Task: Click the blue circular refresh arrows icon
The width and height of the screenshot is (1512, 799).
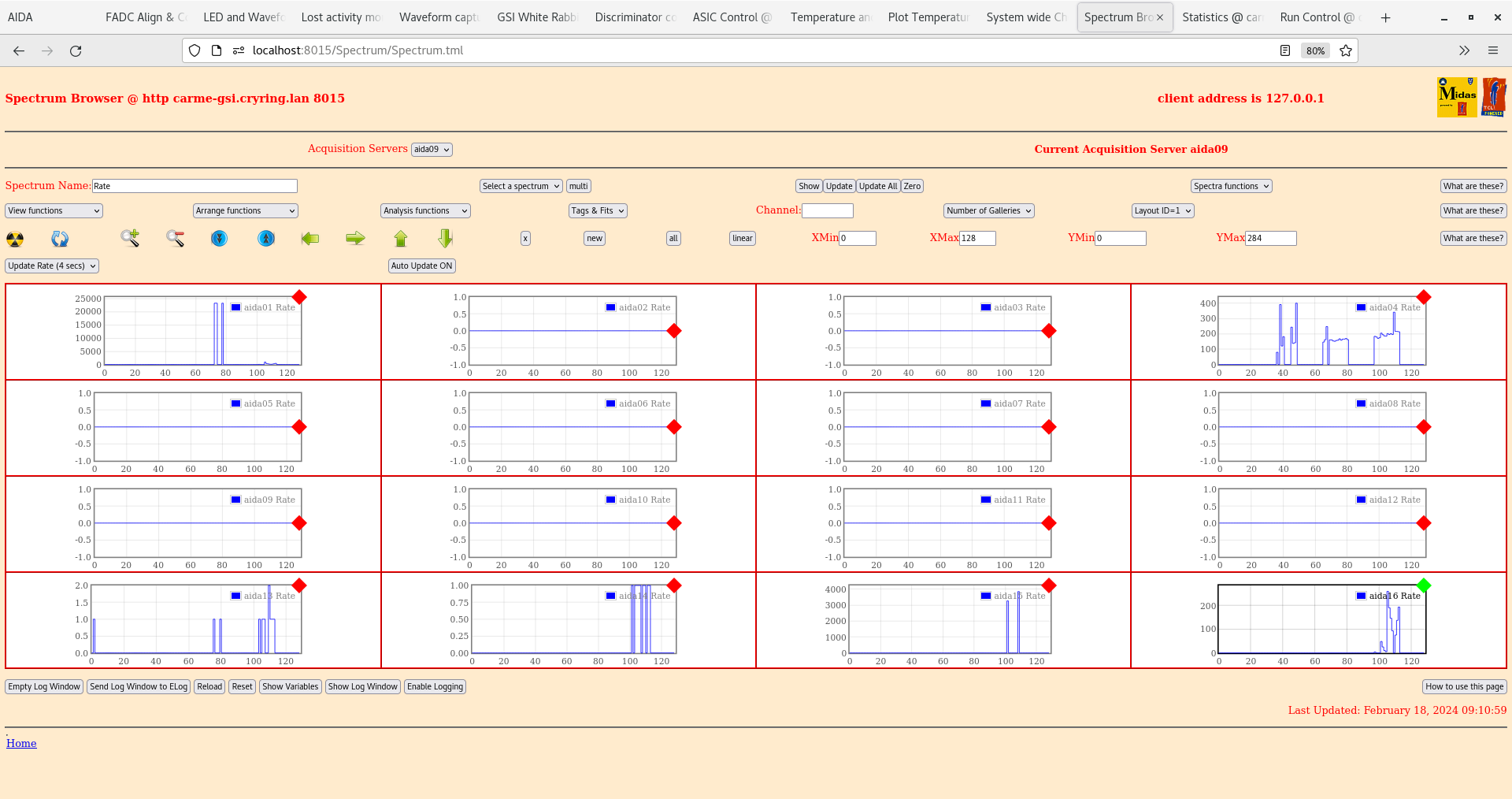Action: coord(60,239)
